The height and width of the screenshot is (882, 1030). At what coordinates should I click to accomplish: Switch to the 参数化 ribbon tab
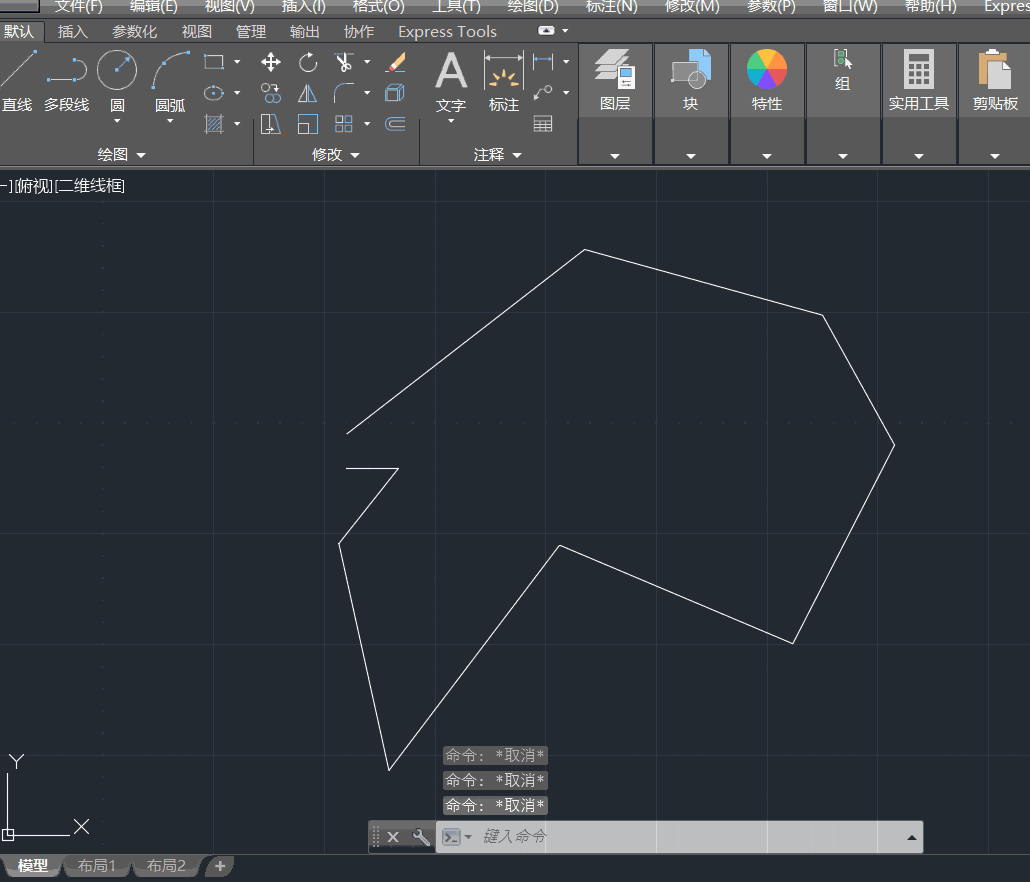point(134,32)
